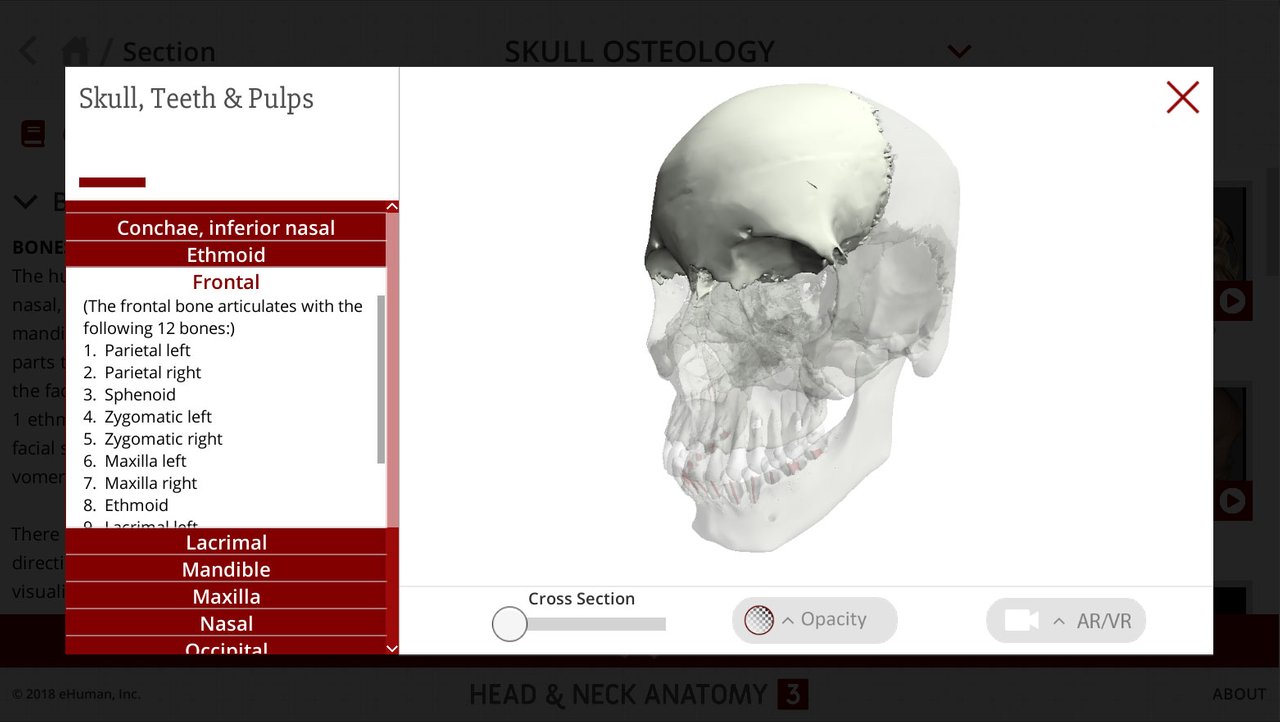Click the Skull Osteology heading
1280x722 pixels.
coord(639,51)
